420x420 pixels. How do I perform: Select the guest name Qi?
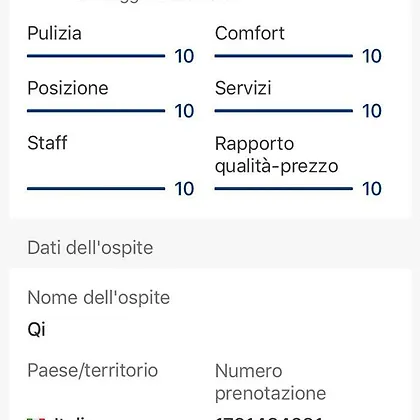pos(36,330)
